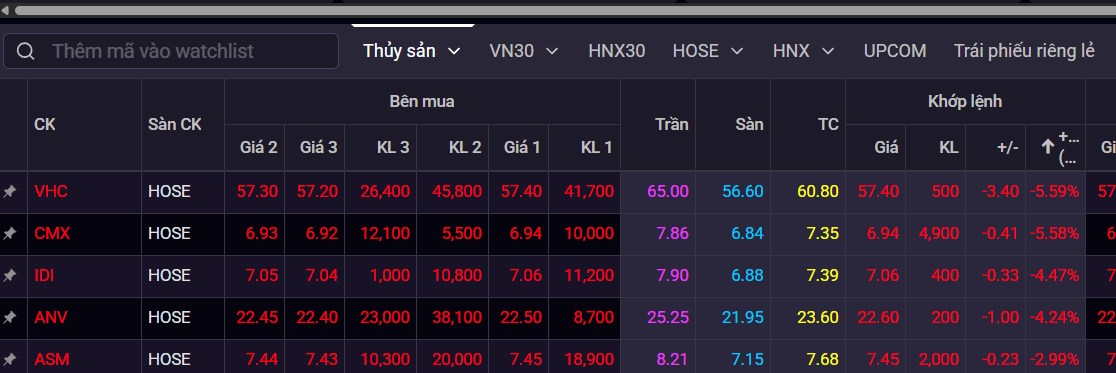Click ASM floor price 7.15
The image size is (1116, 373).
pos(747,359)
